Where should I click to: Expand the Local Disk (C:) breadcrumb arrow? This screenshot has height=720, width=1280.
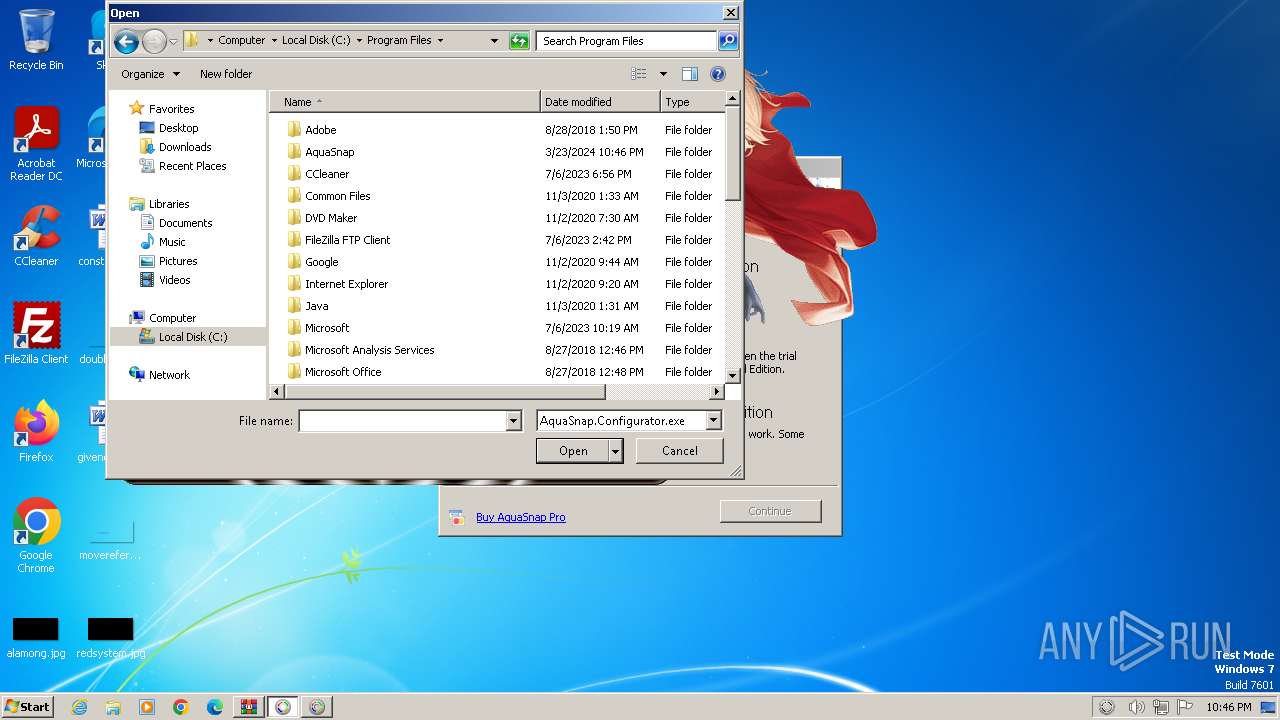tap(359, 41)
